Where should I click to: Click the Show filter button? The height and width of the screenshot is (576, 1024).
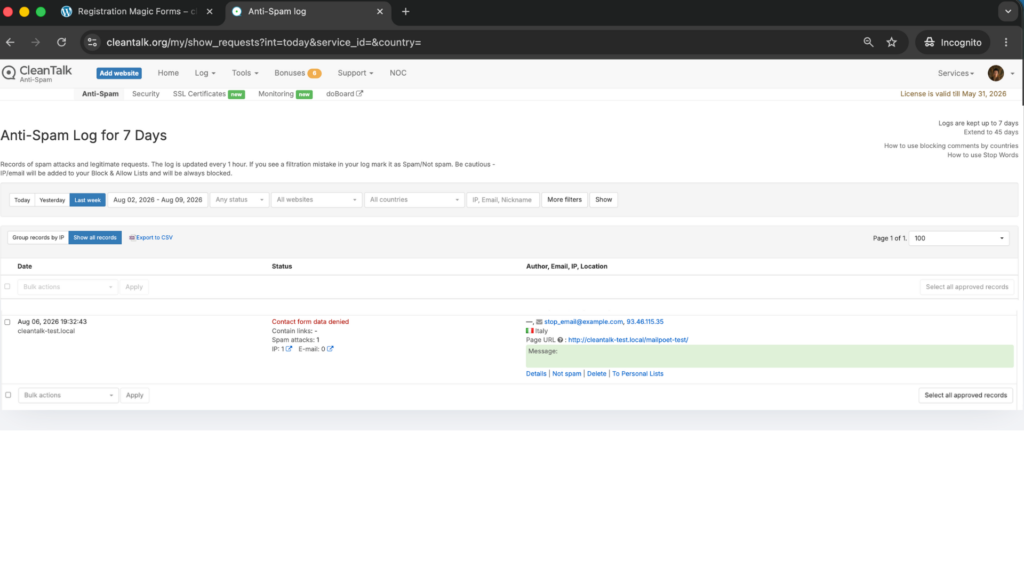pos(603,200)
